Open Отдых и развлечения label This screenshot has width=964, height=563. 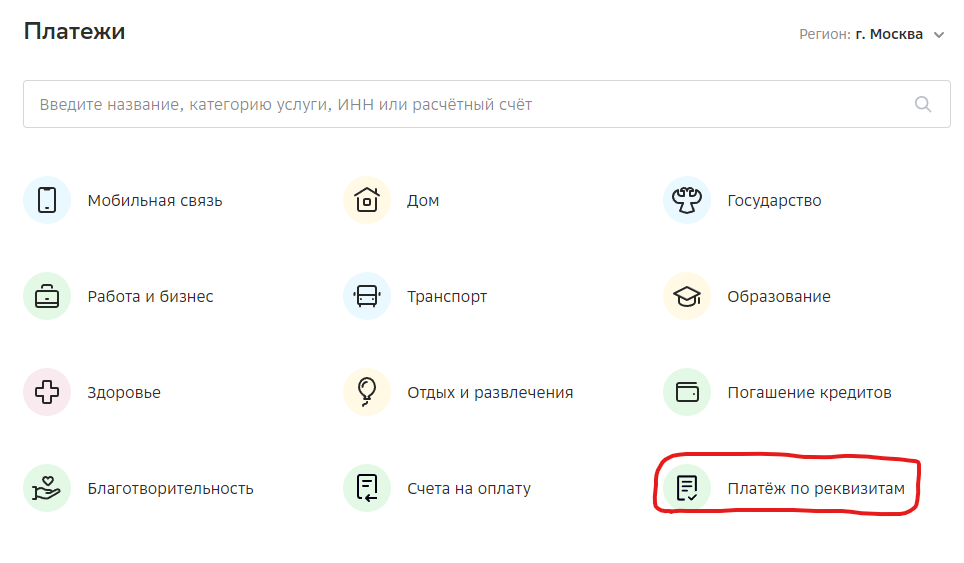coord(490,393)
